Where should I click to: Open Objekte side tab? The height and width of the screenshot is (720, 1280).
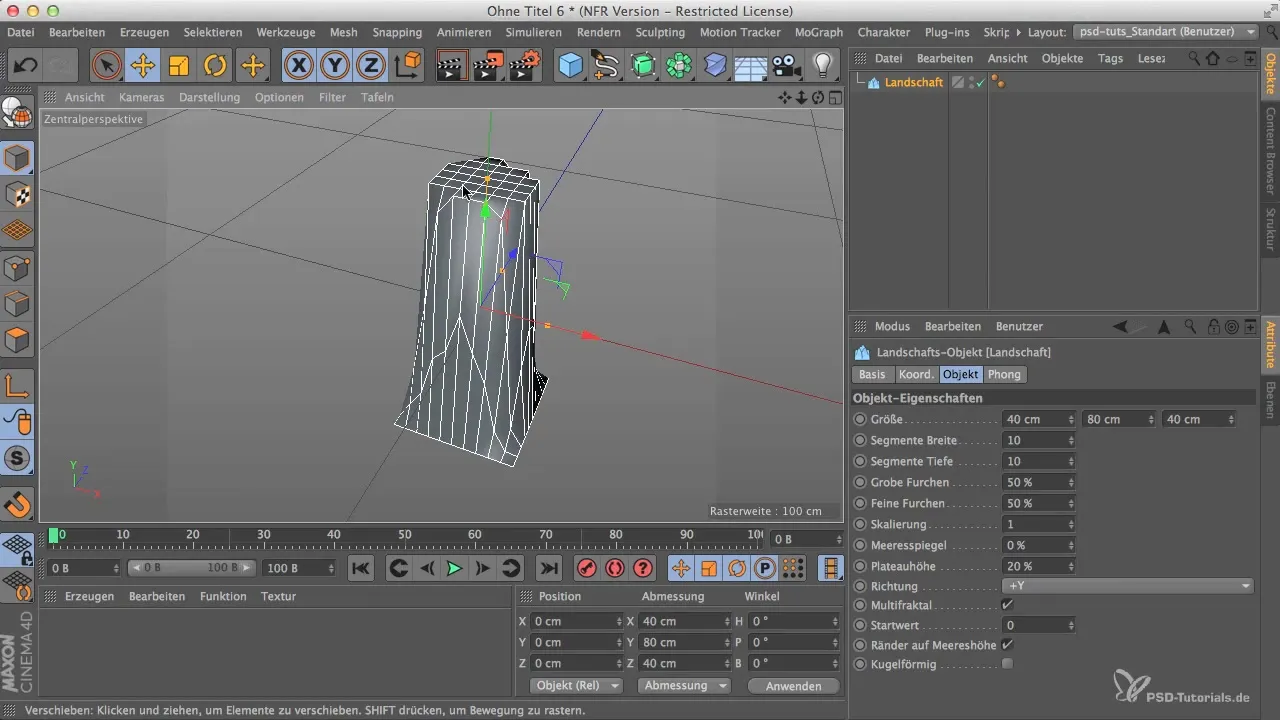click(x=1270, y=74)
